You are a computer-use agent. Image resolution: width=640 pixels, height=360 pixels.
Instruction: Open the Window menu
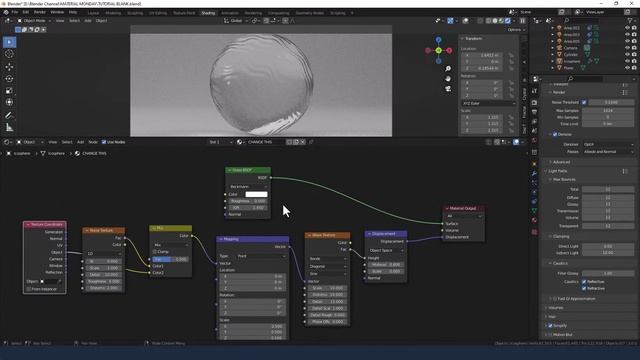[57, 12]
